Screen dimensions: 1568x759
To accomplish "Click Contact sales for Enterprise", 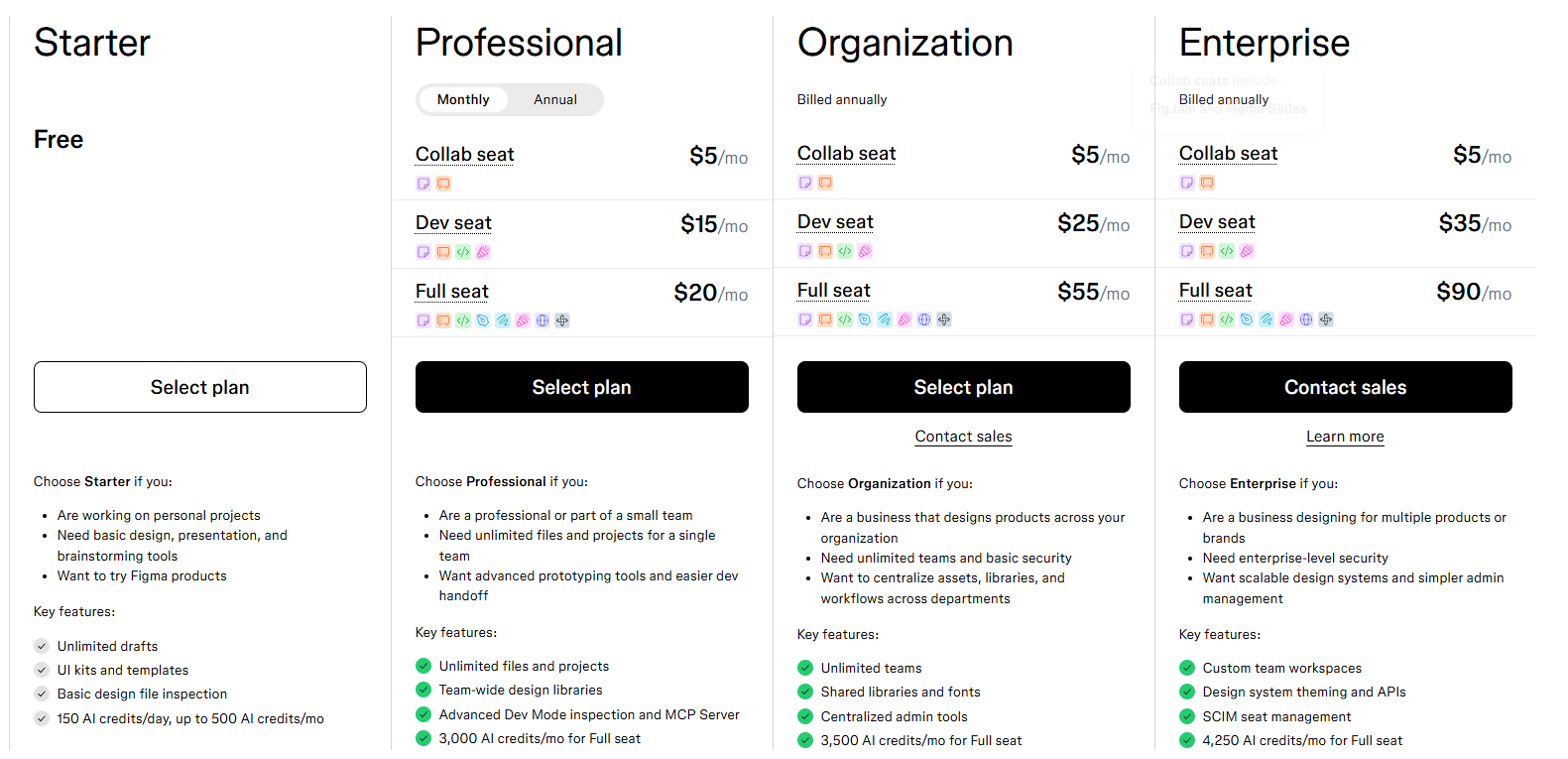I will pyautogui.click(x=1345, y=387).
